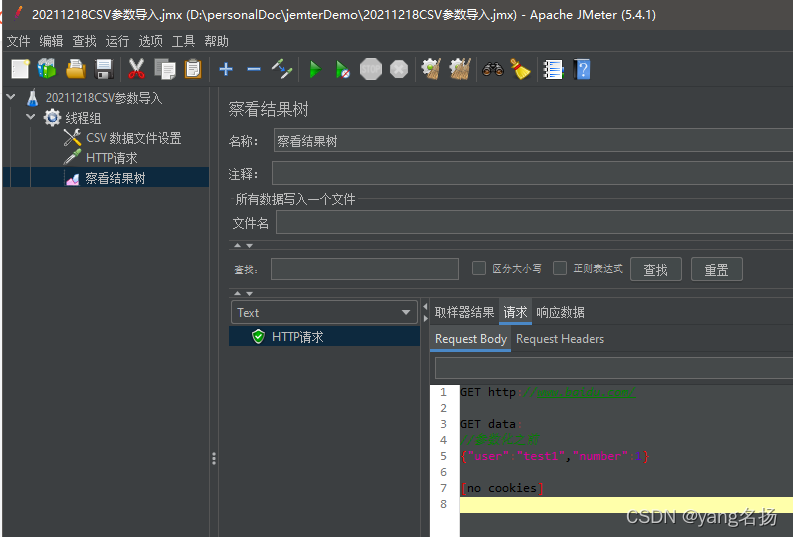
Task: Click the Help question mark icon
Action: point(583,69)
